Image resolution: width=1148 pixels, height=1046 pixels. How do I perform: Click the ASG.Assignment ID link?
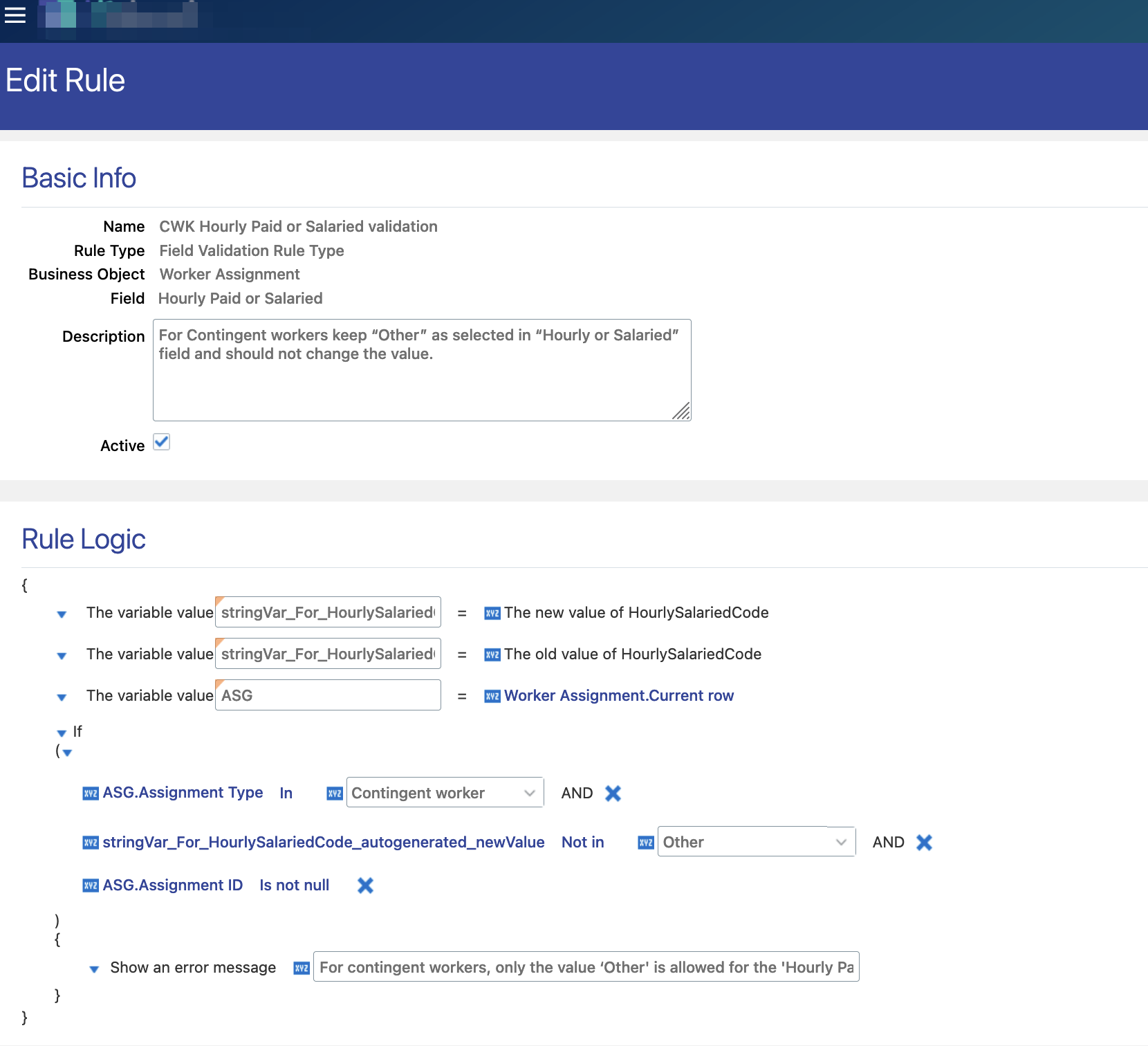173,885
